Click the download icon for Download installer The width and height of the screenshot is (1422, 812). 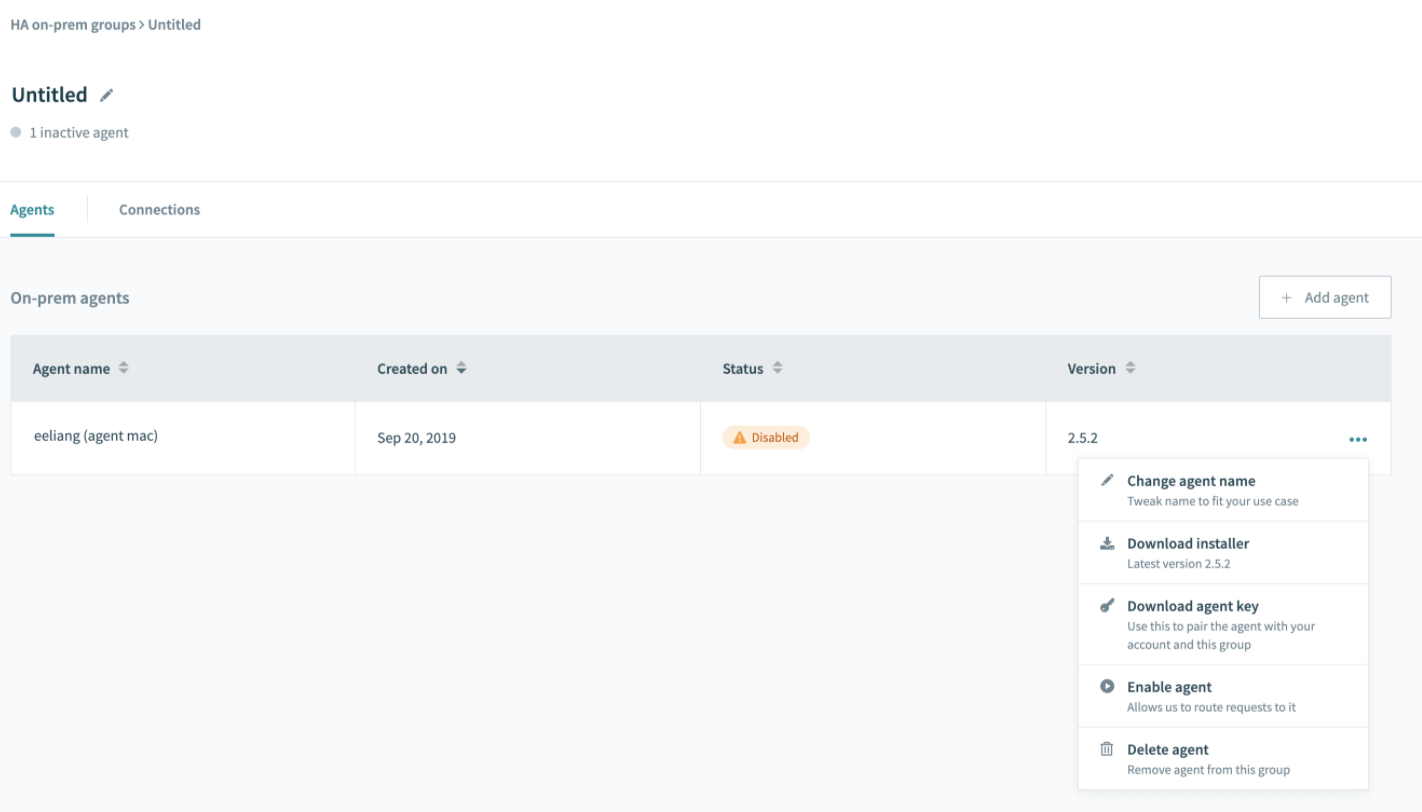pyautogui.click(x=1107, y=544)
